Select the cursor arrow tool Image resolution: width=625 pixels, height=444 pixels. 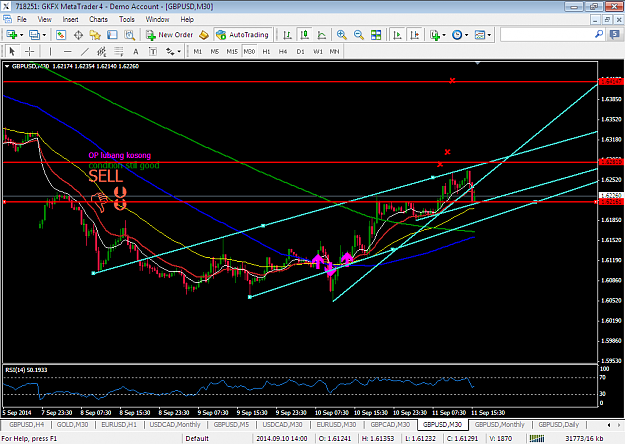tap(12, 51)
